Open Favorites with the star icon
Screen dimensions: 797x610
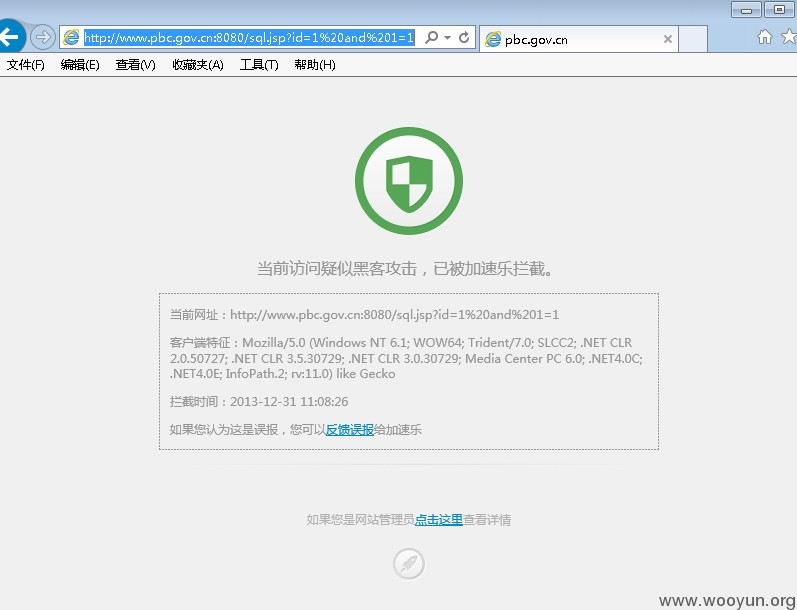click(789, 37)
